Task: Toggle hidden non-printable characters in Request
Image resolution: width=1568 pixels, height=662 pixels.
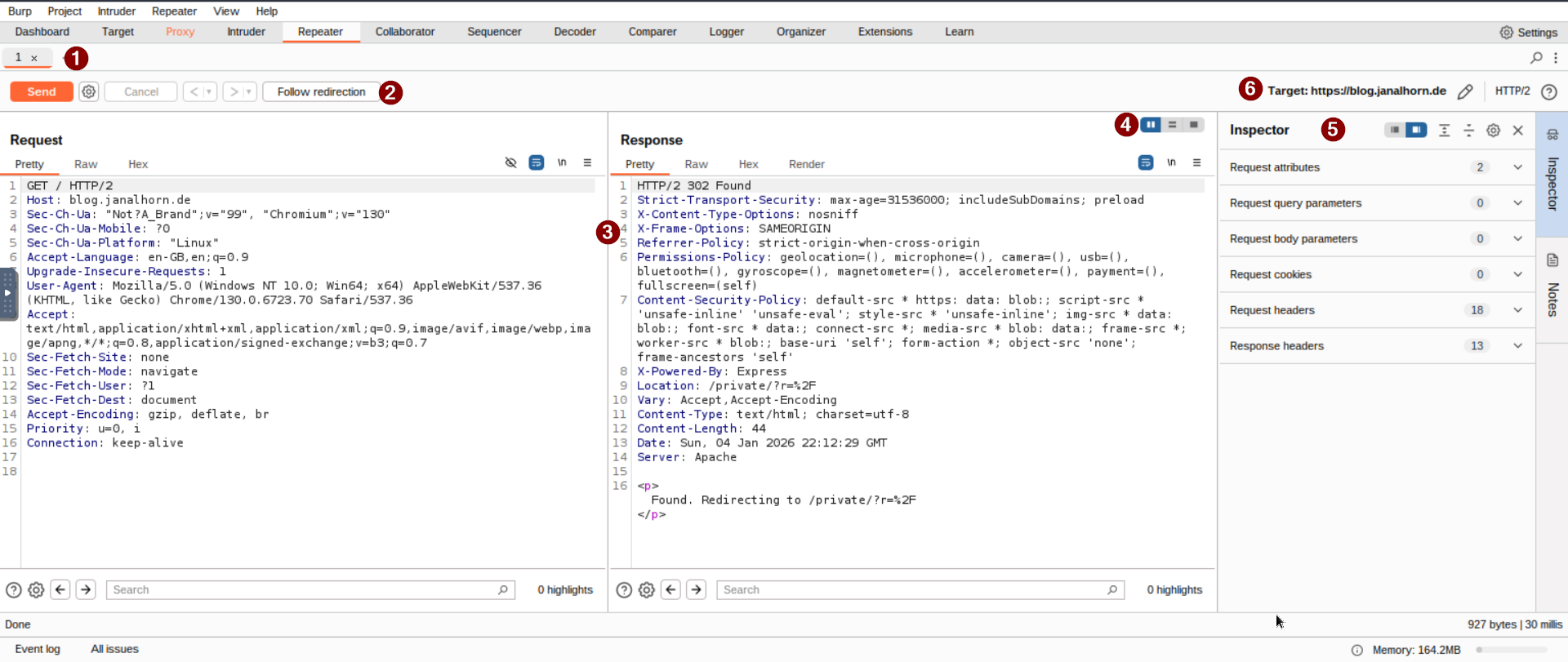Action: pyautogui.click(x=562, y=163)
